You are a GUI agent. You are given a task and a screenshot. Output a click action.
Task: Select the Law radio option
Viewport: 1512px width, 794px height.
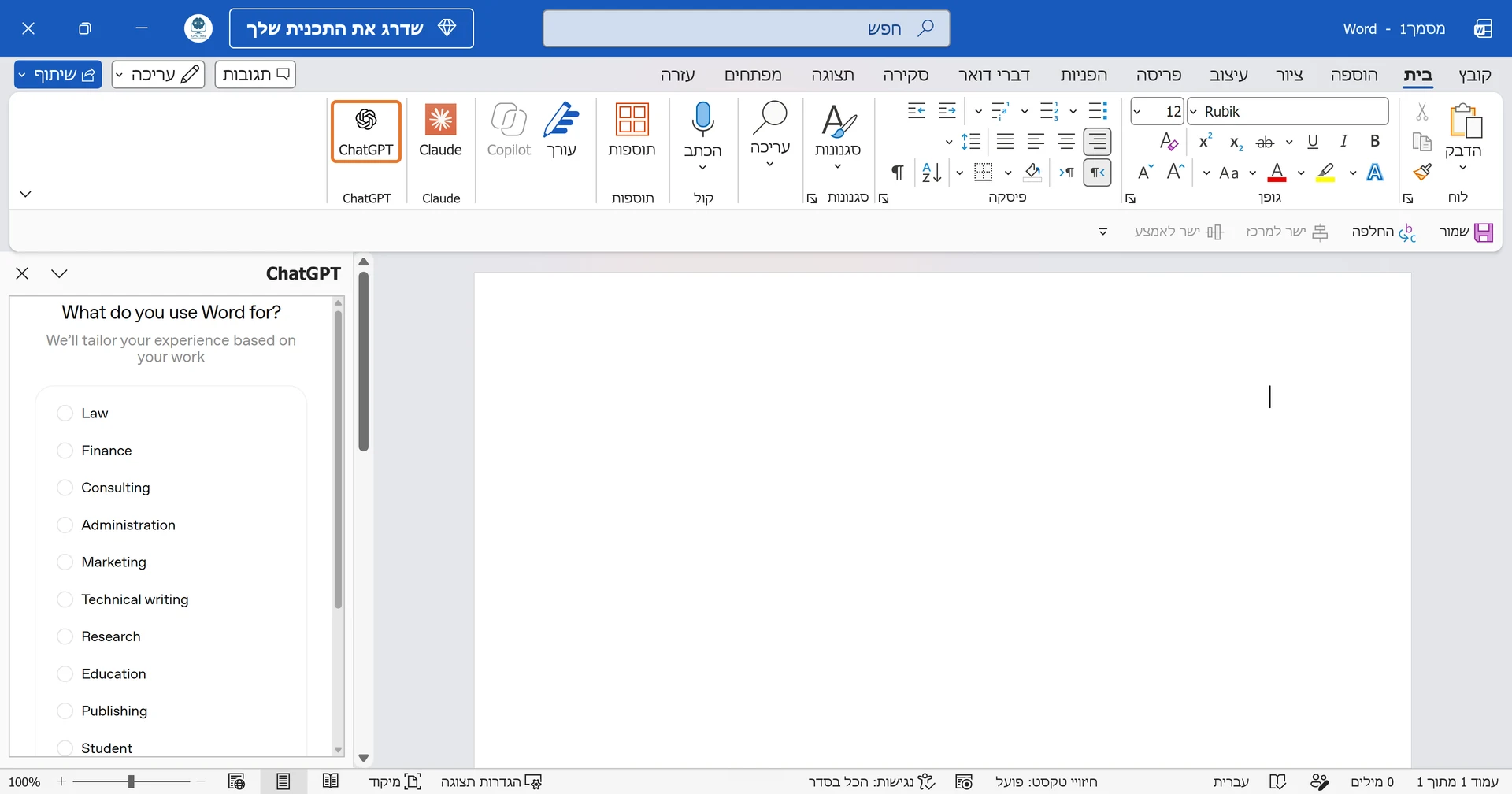pyautogui.click(x=65, y=414)
